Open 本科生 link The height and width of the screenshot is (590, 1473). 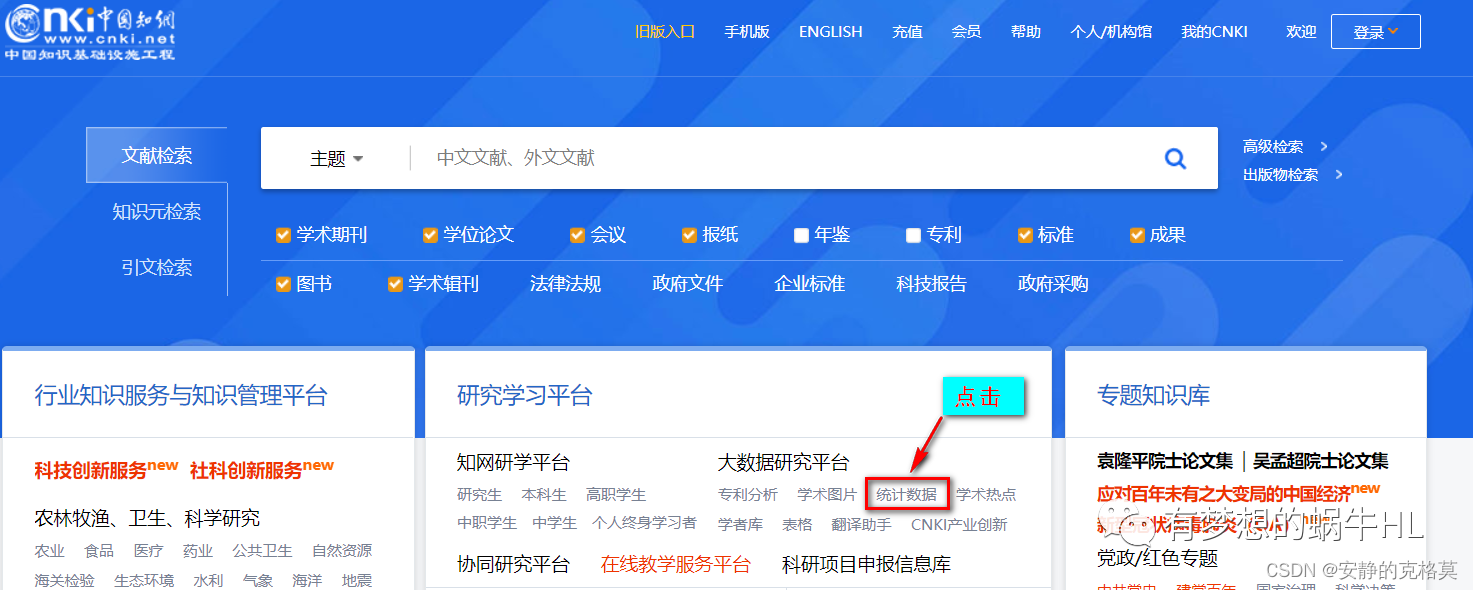tap(544, 494)
